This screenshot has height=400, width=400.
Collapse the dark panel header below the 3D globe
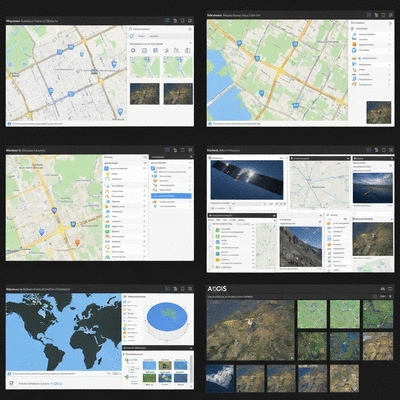pos(191,348)
